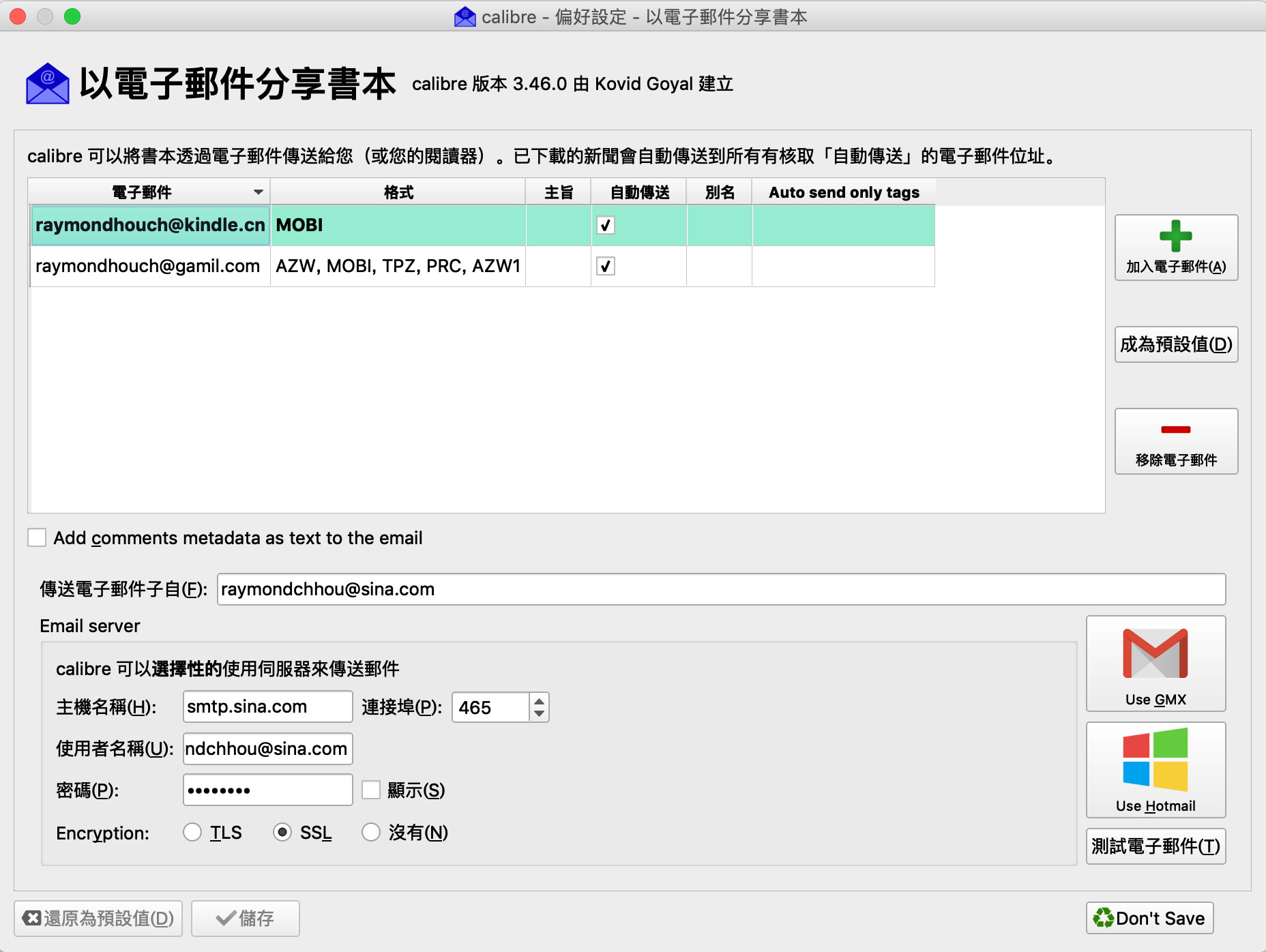Click the macOS green zoom window button
Screen dimensions: 1266x952
click(72, 16)
